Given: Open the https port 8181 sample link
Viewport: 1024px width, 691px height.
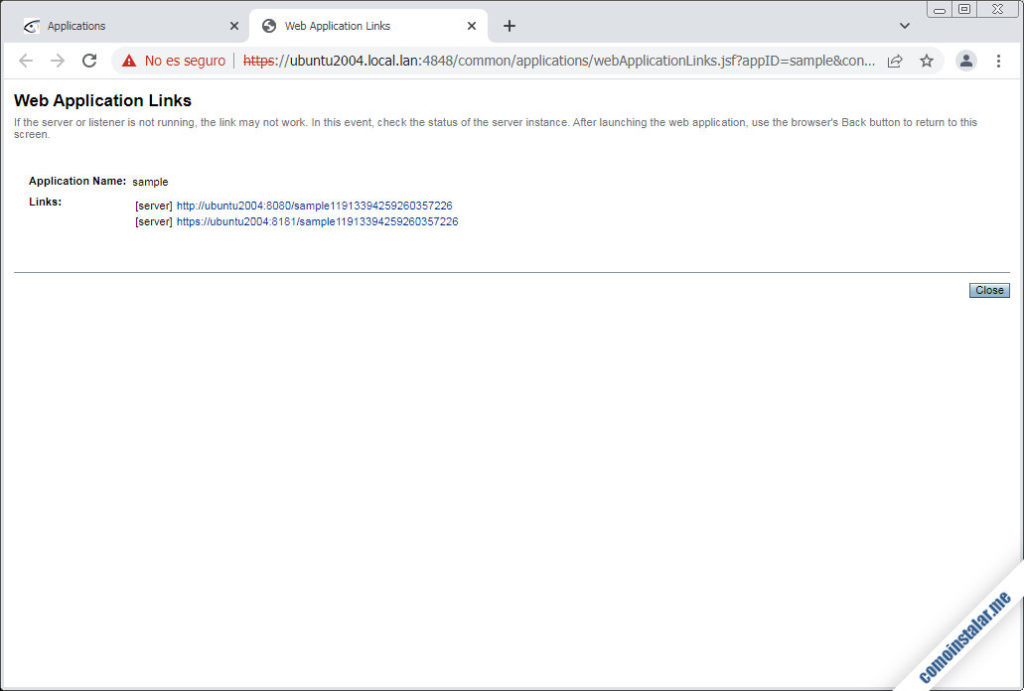Looking at the screenshot, I should click(317, 222).
